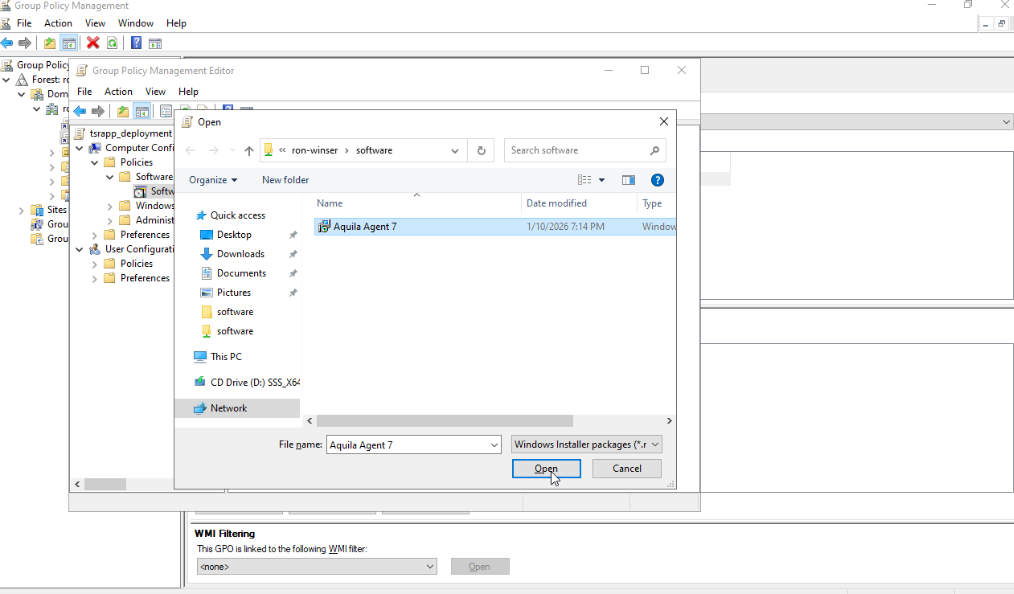Open the Window menu in Group Policy Management
Image resolution: width=1014 pixels, height=594 pixels.
click(135, 23)
